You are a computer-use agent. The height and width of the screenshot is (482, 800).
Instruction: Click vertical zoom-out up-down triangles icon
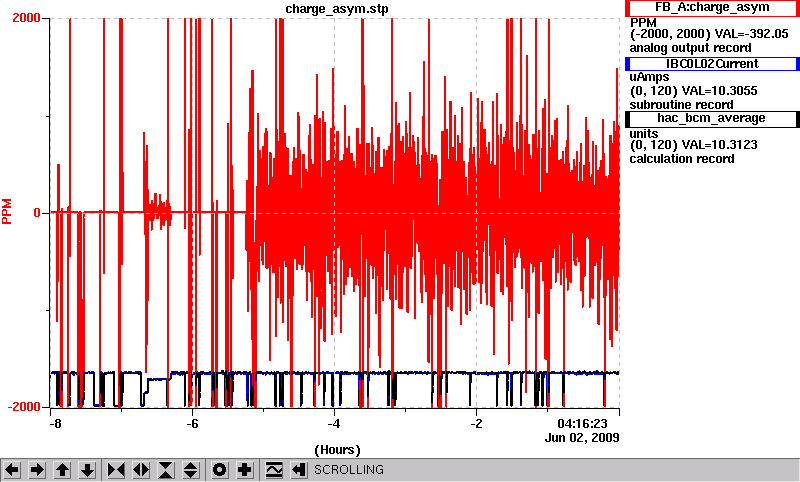click(x=191, y=470)
